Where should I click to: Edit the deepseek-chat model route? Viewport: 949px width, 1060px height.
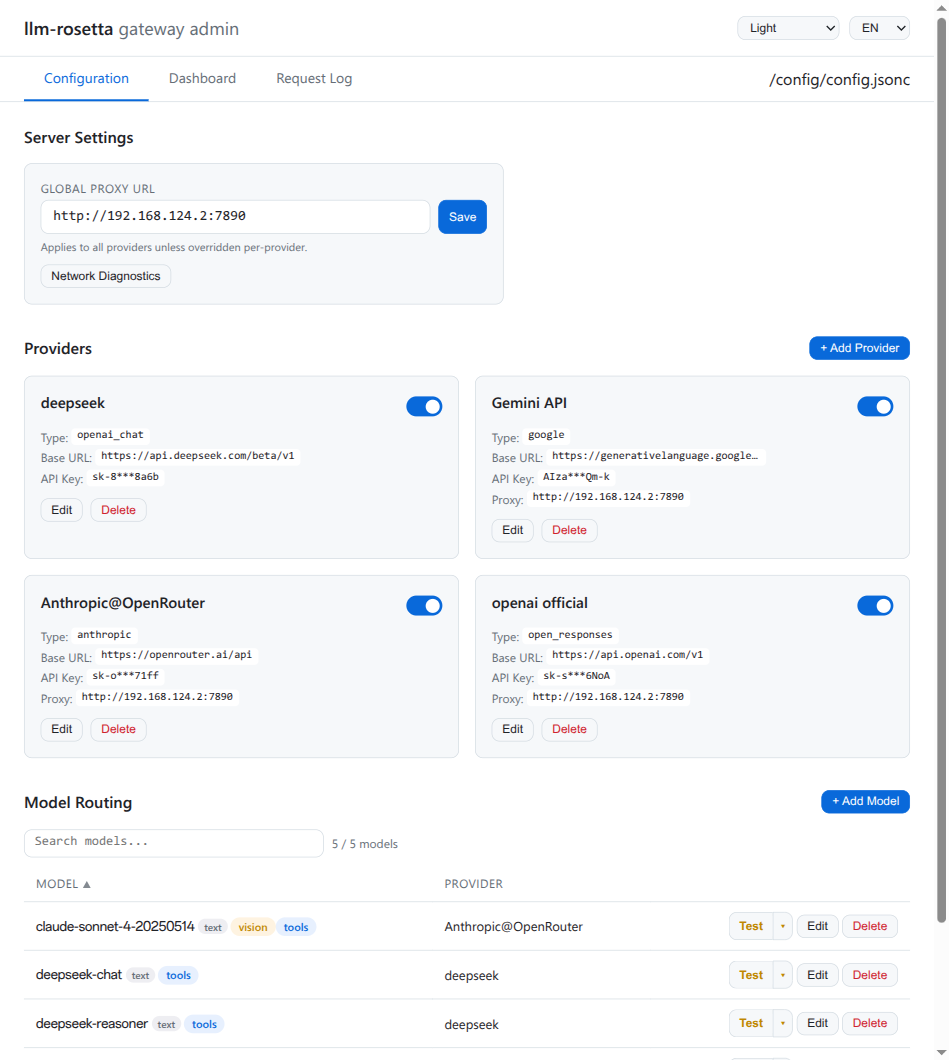tap(817, 975)
